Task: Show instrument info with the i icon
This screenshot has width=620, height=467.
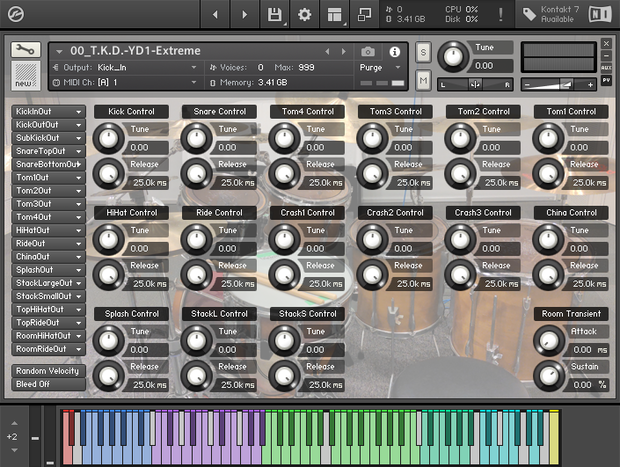Action: (394, 52)
